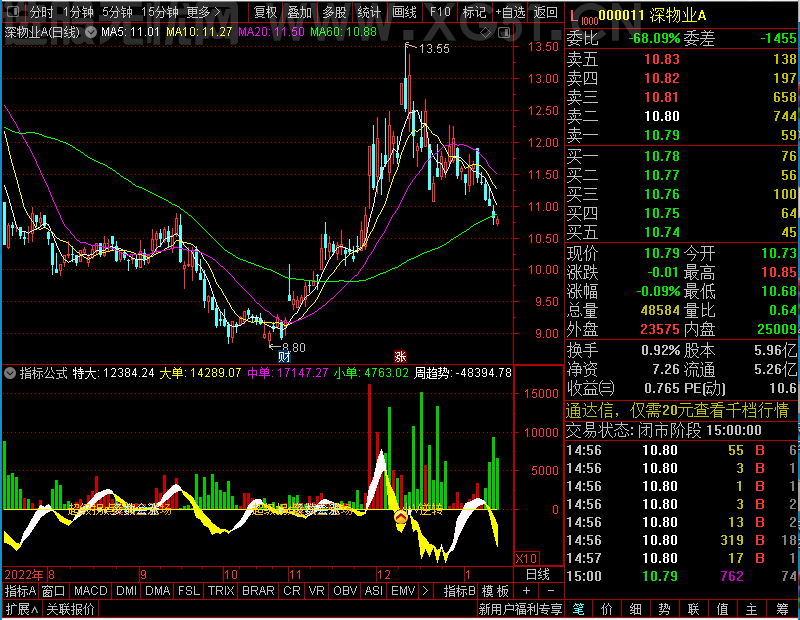800x620 pixels.
Task: Open F10 company info
Action: tap(440, 12)
